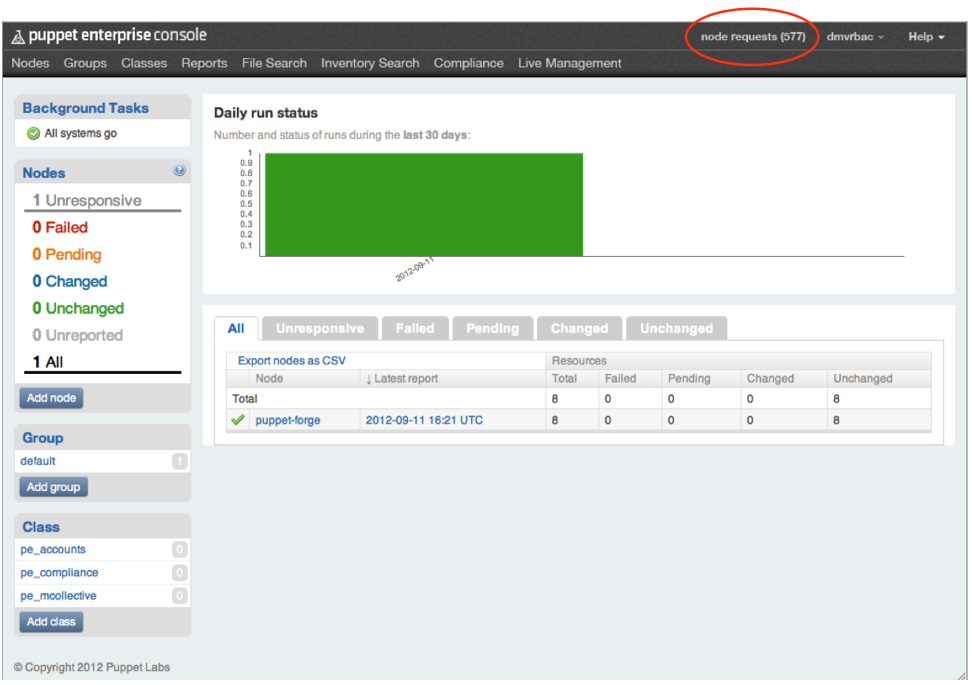Click the green bar in daily run chart
The image size is (972, 685).
coord(424,205)
